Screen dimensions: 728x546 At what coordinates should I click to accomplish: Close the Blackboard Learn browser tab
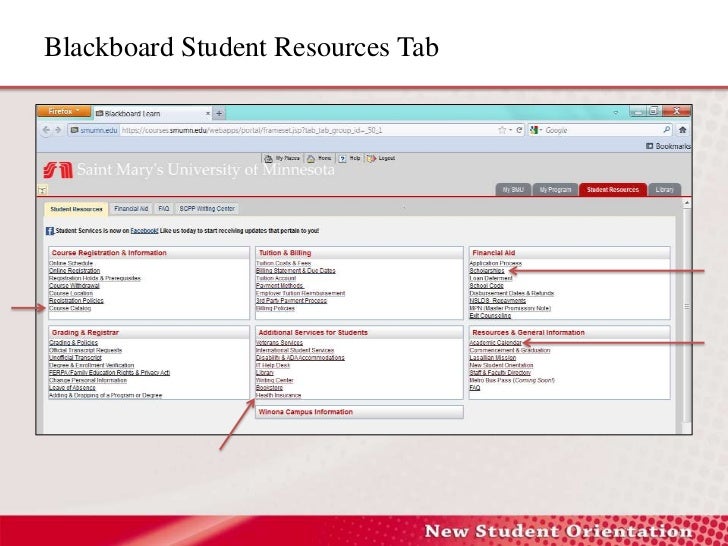pos(208,113)
